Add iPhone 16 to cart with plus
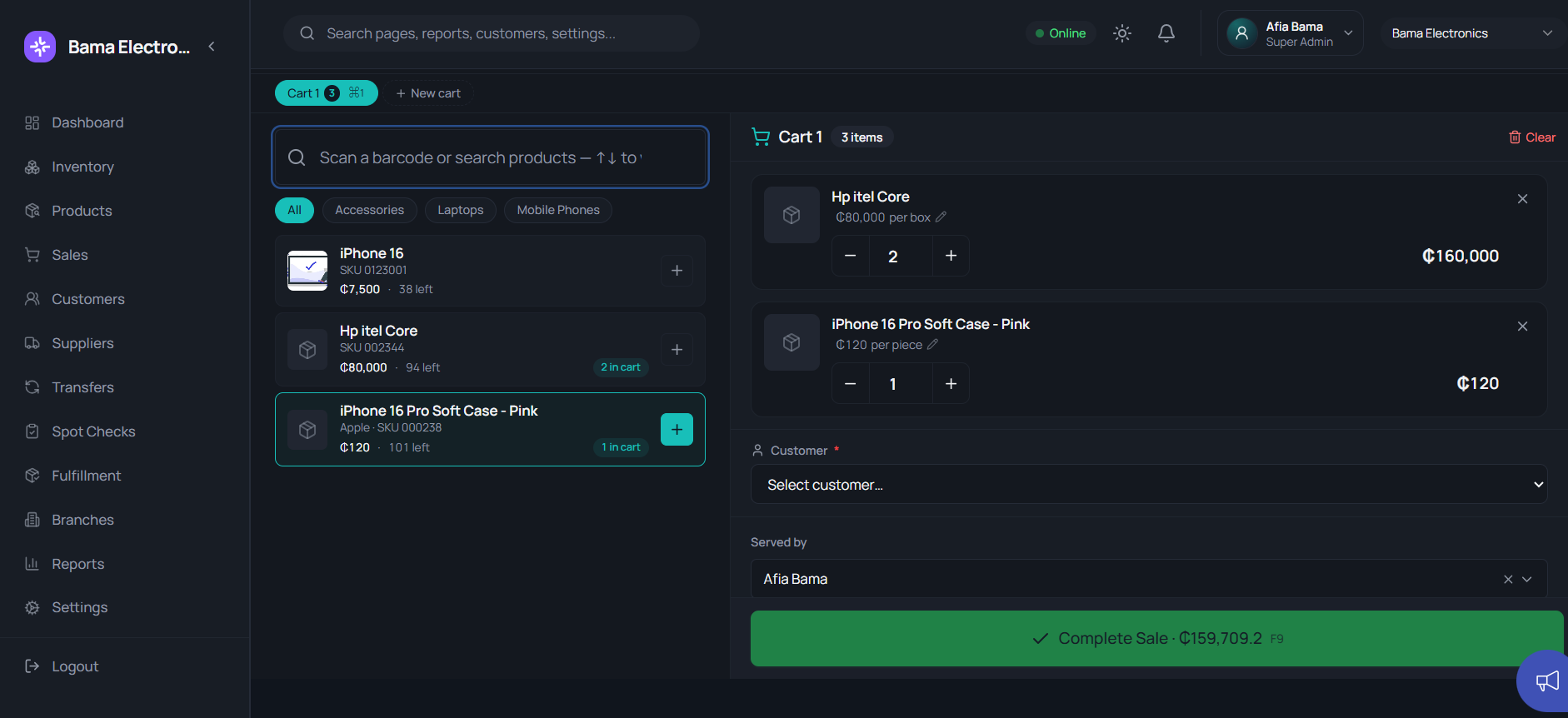The width and height of the screenshot is (1568, 718). (677, 271)
